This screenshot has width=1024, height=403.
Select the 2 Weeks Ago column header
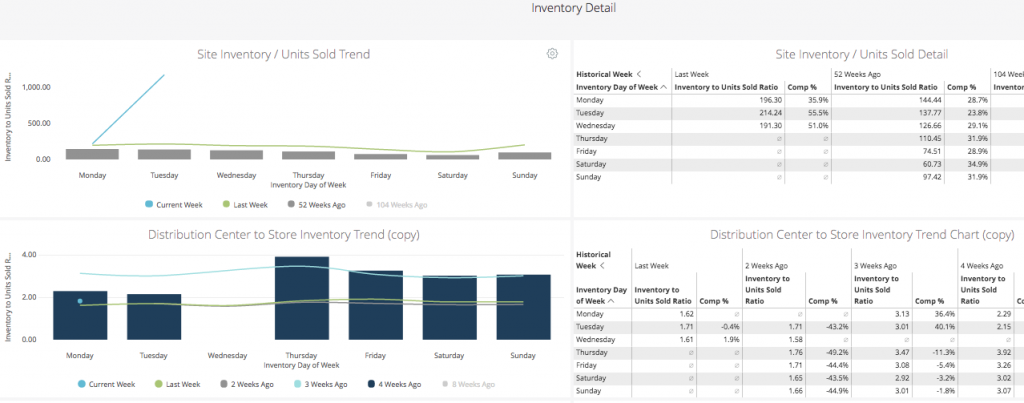pyautogui.click(x=766, y=266)
